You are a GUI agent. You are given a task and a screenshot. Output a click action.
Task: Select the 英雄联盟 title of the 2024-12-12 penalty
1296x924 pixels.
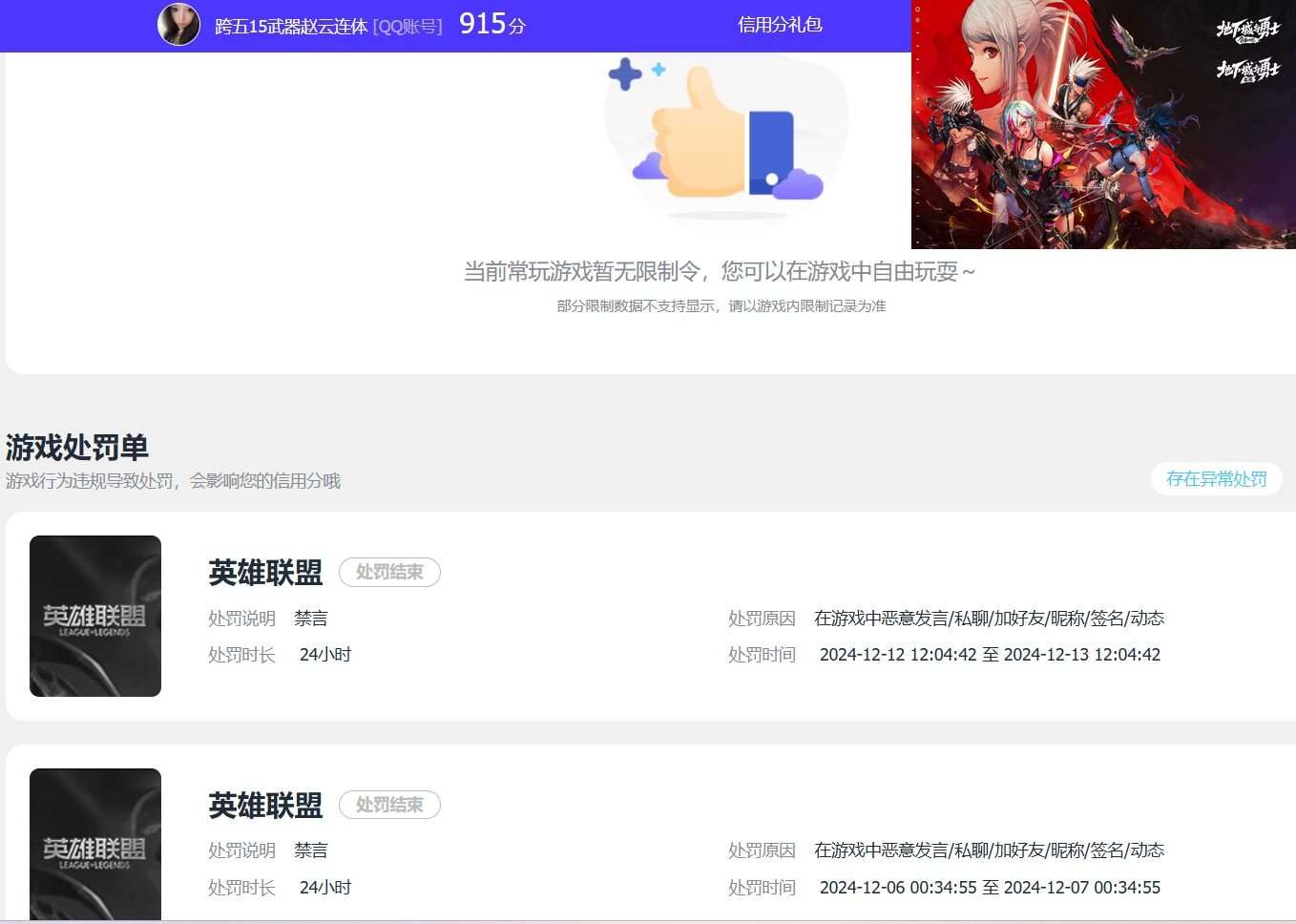pyautogui.click(x=265, y=573)
